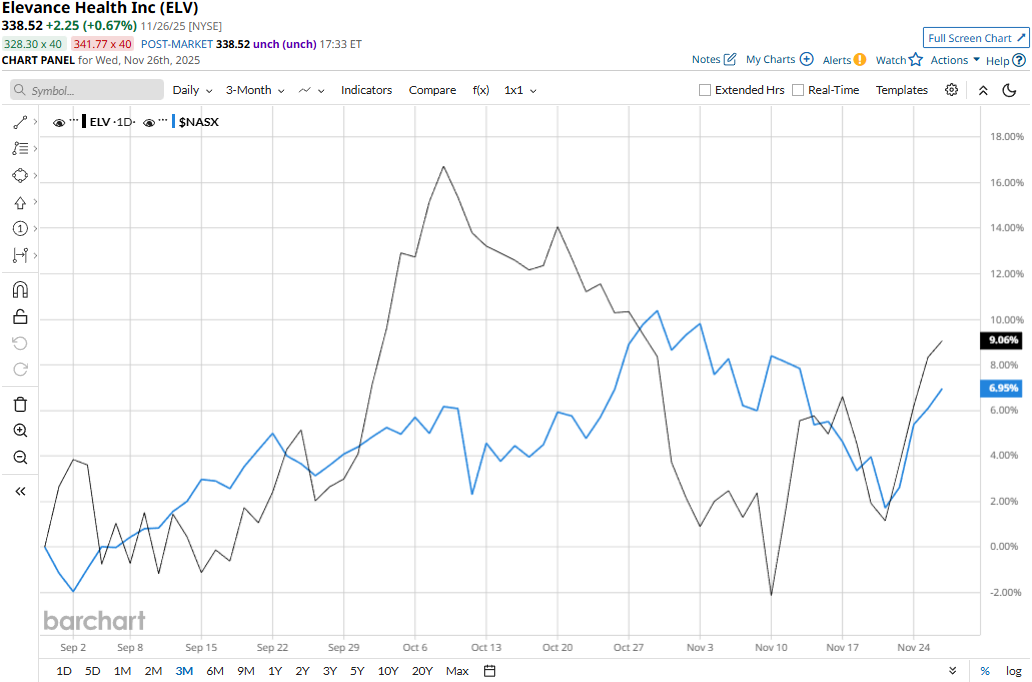Open the Daily frequency dropdown
Viewport: 1032px width, 682px height.
coord(192,90)
